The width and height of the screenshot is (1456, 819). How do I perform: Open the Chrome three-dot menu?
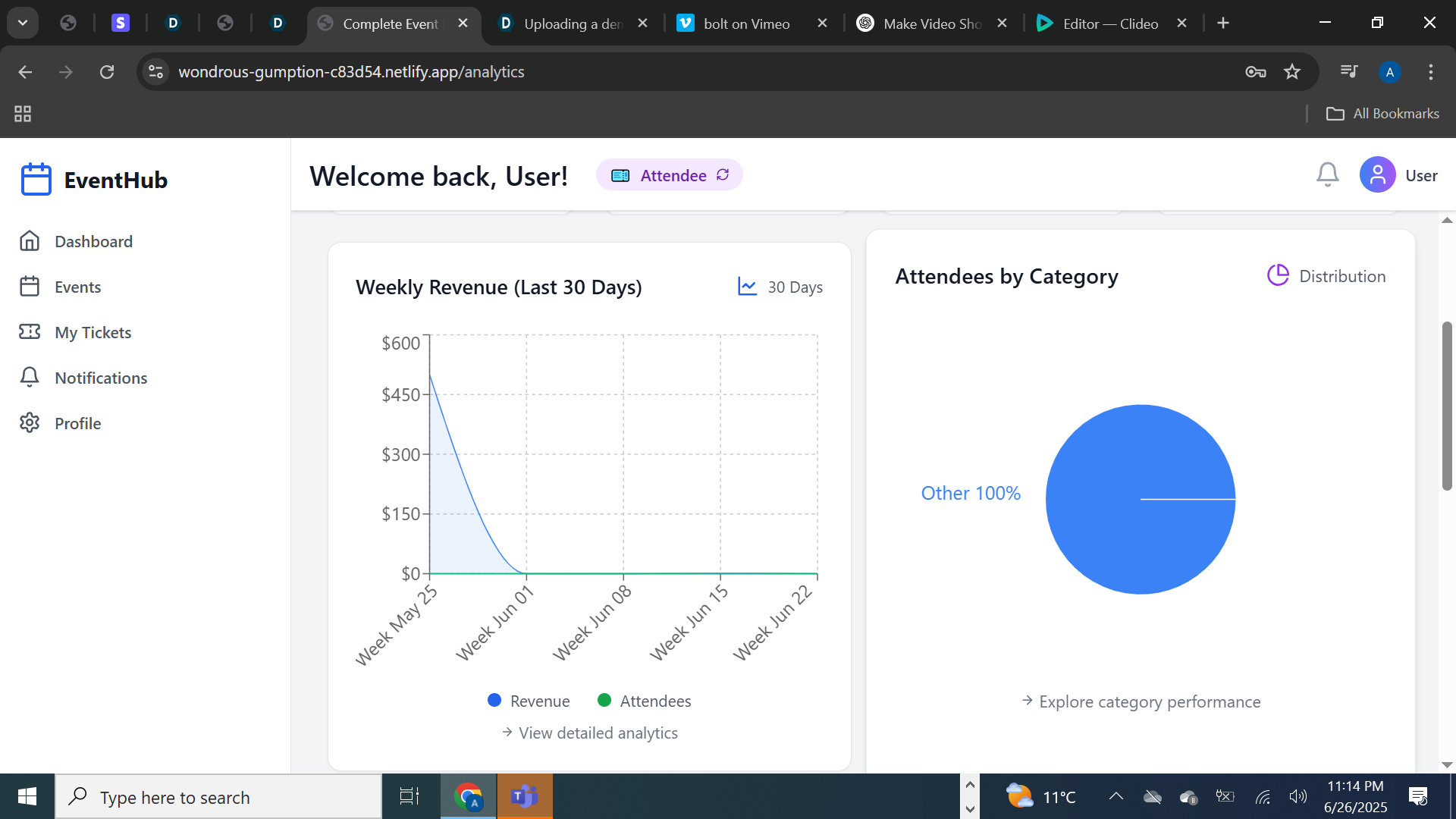(1430, 72)
